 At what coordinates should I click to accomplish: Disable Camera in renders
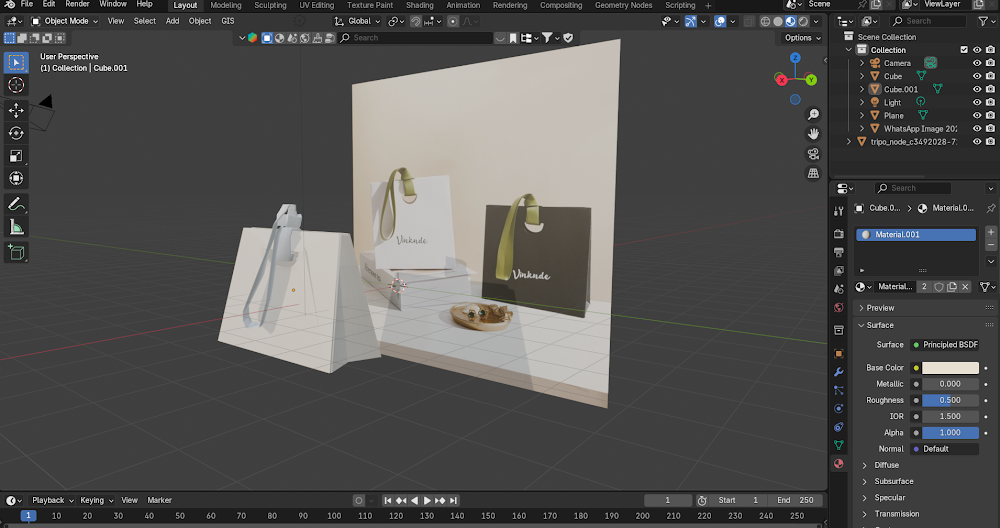(990, 63)
